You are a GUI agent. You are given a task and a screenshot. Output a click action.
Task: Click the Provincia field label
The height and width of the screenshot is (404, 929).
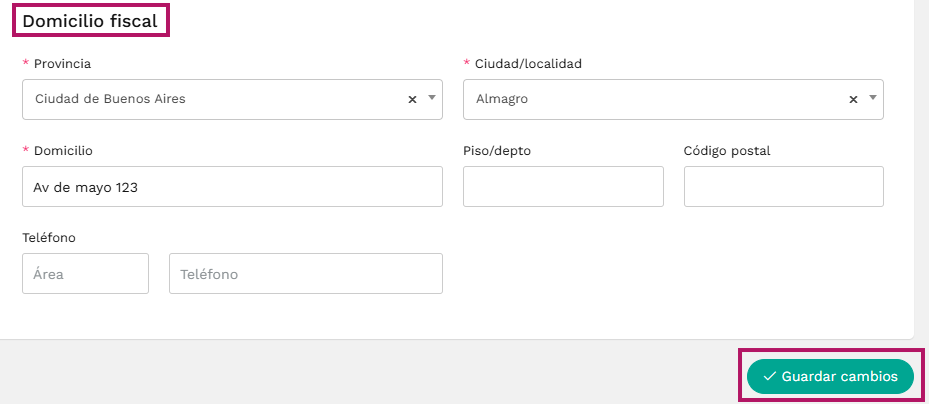click(x=62, y=64)
